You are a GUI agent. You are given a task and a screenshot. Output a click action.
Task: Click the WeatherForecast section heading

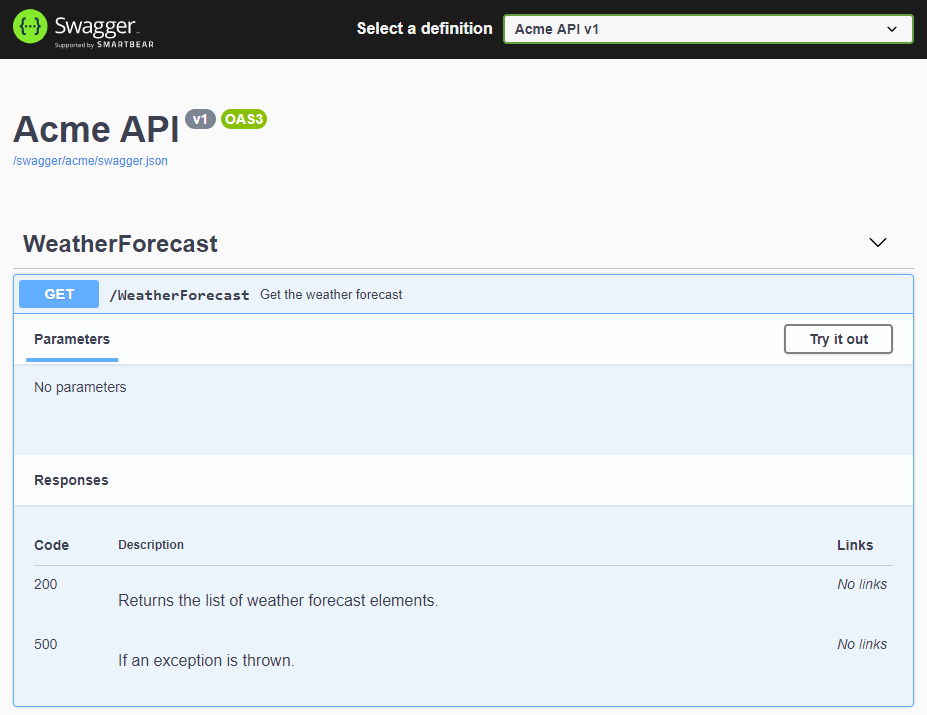(x=120, y=244)
